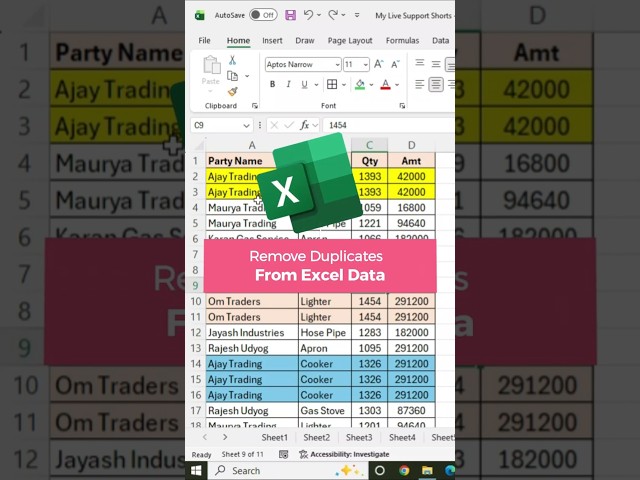Click Increase Font Size icon
The height and width of the screenshot is (480, 640).
(378, 64)
